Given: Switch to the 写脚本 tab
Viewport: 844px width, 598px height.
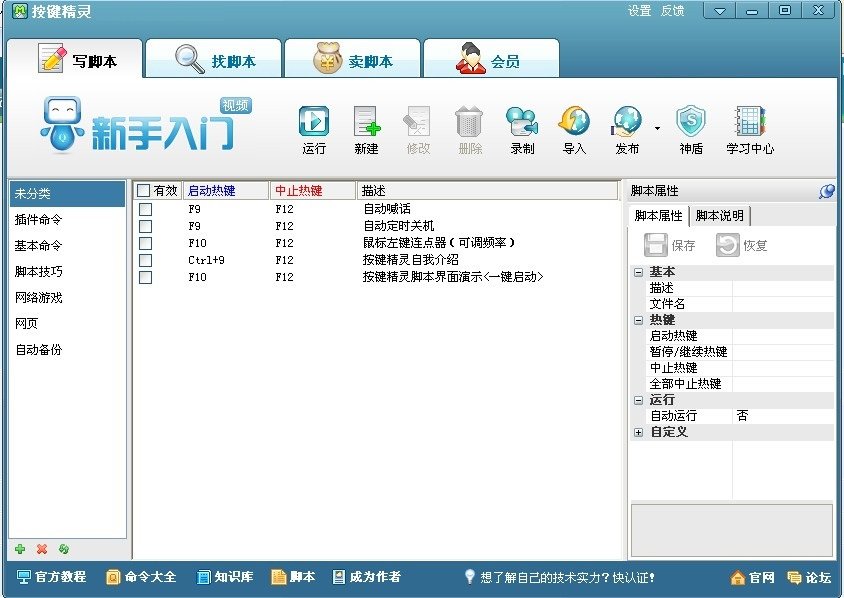Looking at the screenshot, I should [75, 59].
